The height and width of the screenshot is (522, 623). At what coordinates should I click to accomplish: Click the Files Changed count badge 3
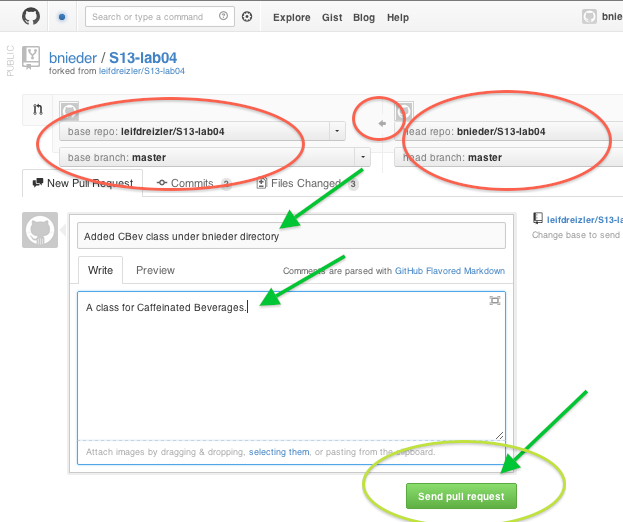pyautogui.click(x=353, y=184)
